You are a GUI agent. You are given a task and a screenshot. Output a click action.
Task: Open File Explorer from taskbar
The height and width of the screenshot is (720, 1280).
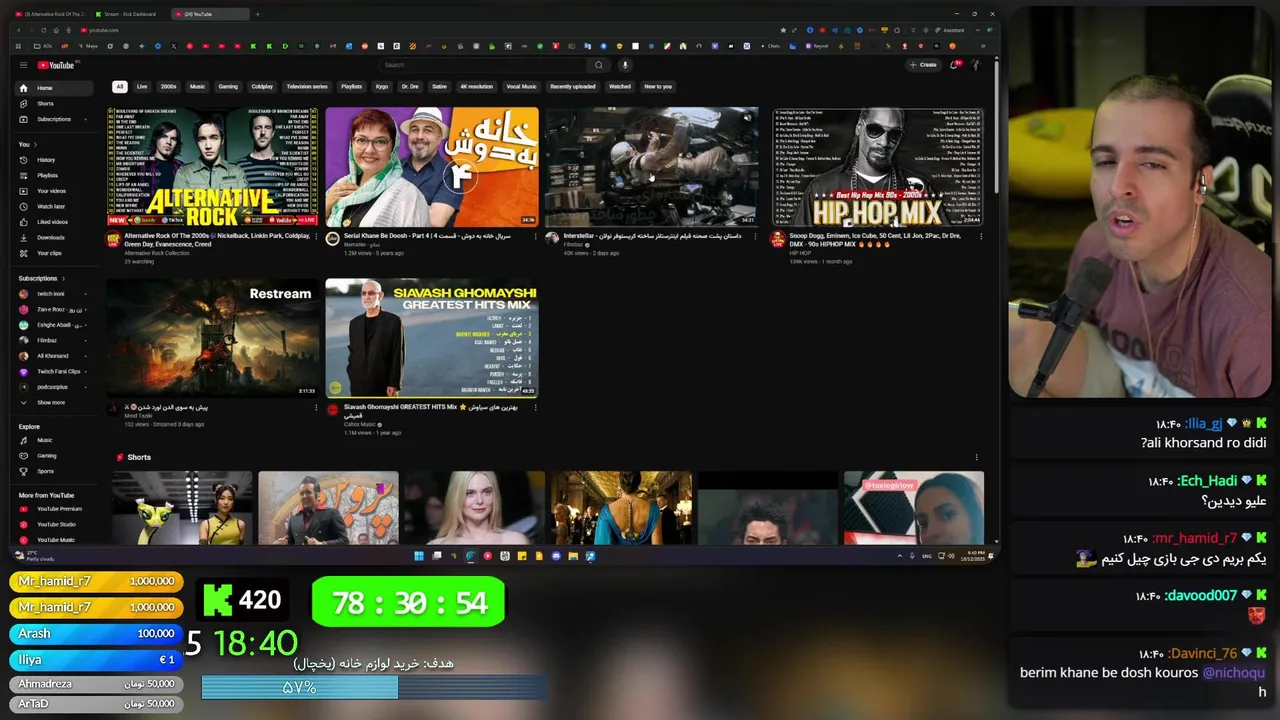click(573, 556)
